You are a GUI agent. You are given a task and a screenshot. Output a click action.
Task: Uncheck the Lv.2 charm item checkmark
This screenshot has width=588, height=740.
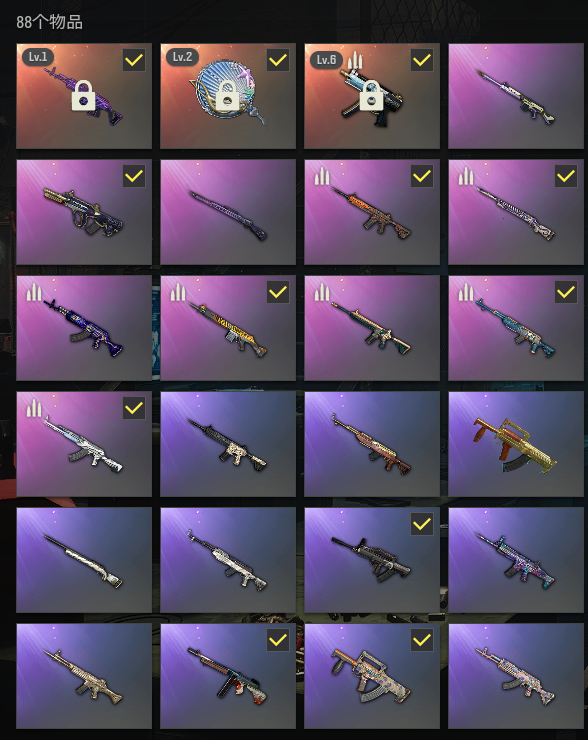[x=278, y=60]
